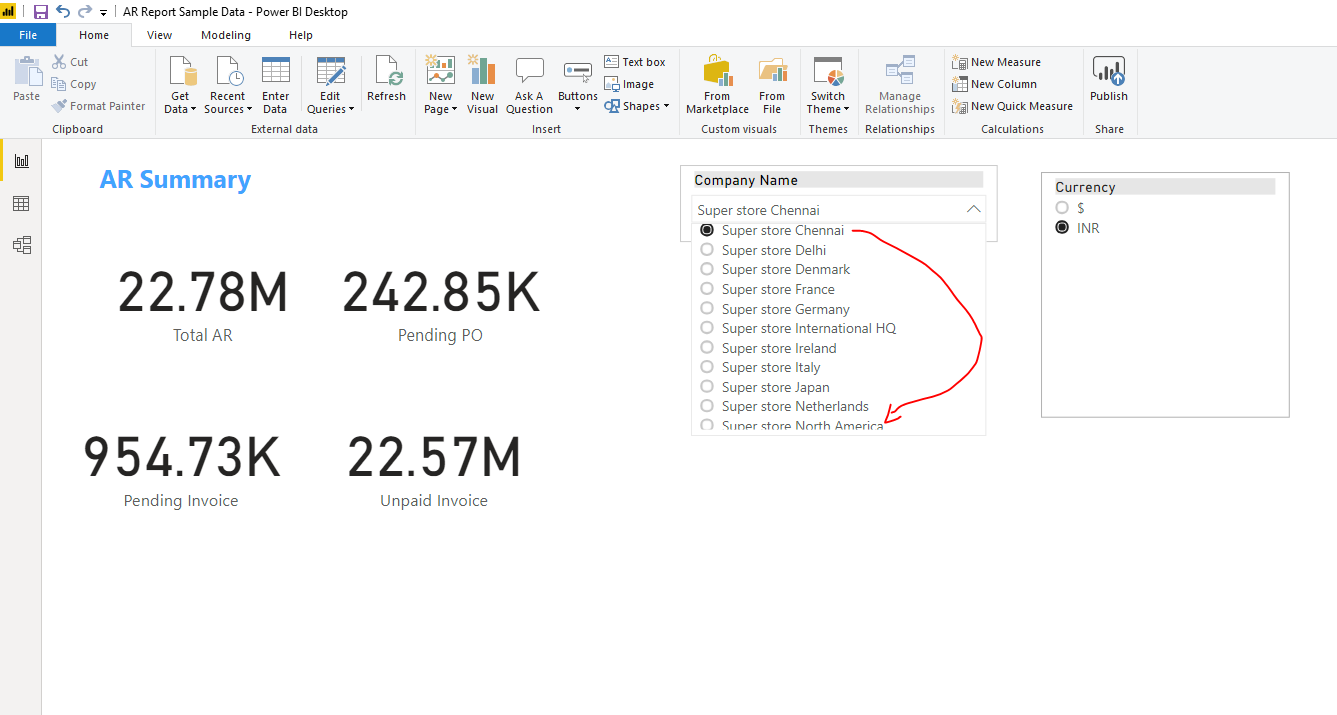Viewport: 1337px width, 715px height.
Task: Switch to the View ribbon tab
Action: (159, 35)
